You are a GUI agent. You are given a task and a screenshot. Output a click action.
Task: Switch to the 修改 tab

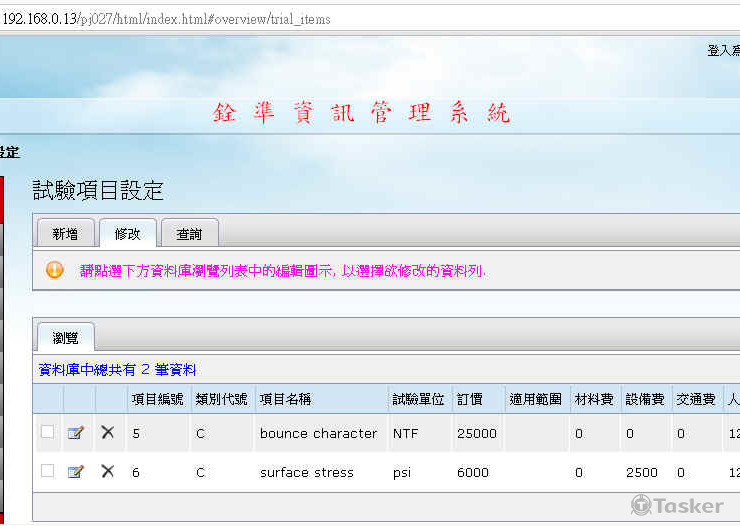pos(127,233)
